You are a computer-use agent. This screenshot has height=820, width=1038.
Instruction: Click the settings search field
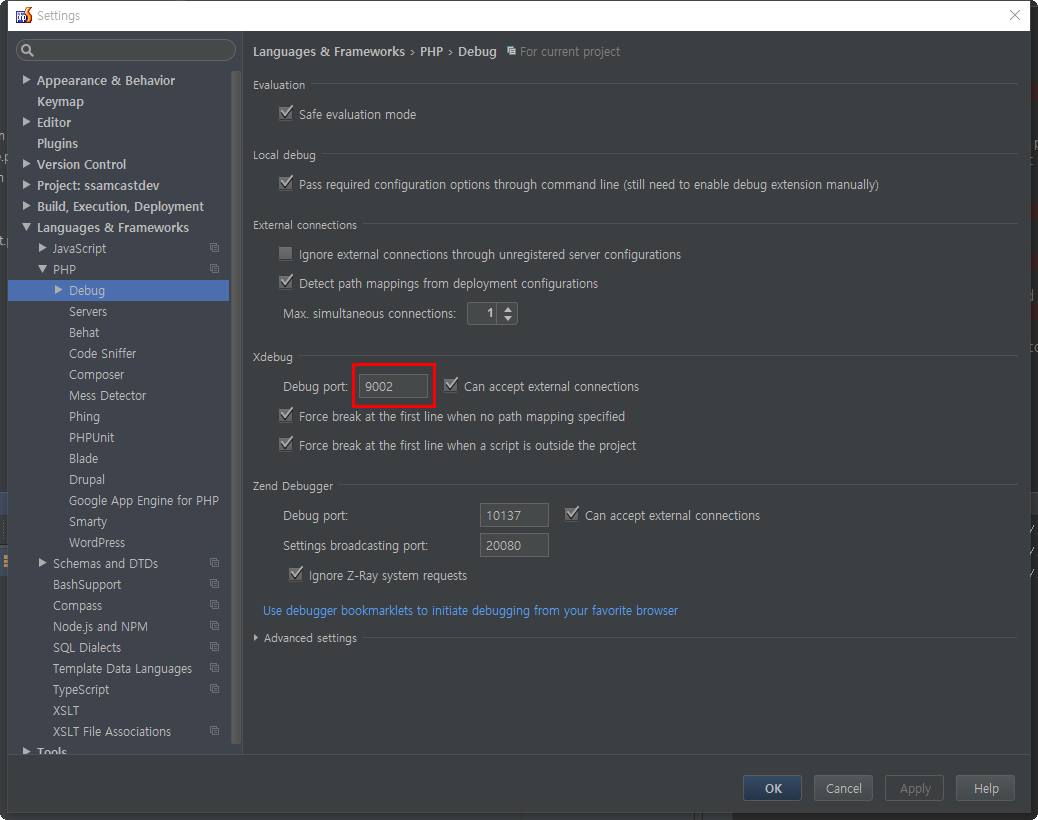[x=126, y=50]
